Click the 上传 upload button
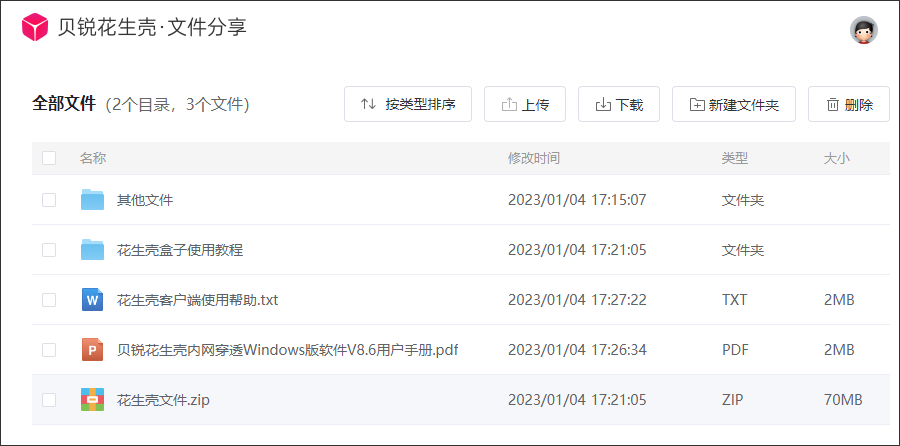The width and height of the screenshot is (900, 446). coord(525,104)
